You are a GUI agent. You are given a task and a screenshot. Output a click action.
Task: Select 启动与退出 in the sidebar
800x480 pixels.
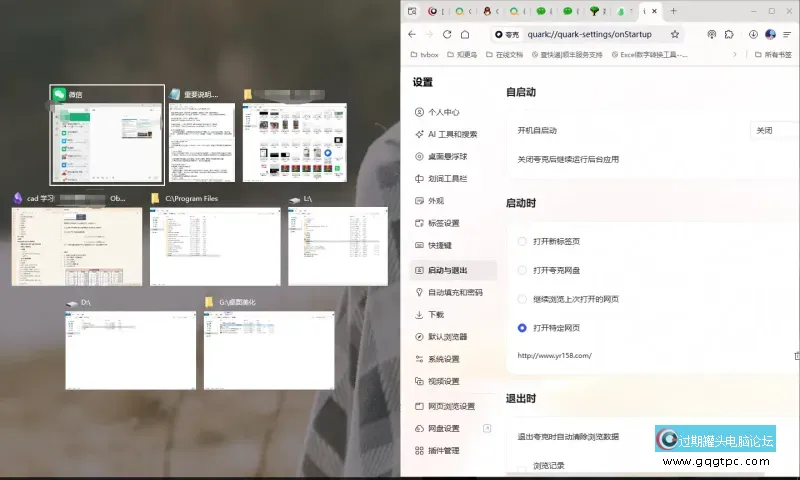pos(453,270)
